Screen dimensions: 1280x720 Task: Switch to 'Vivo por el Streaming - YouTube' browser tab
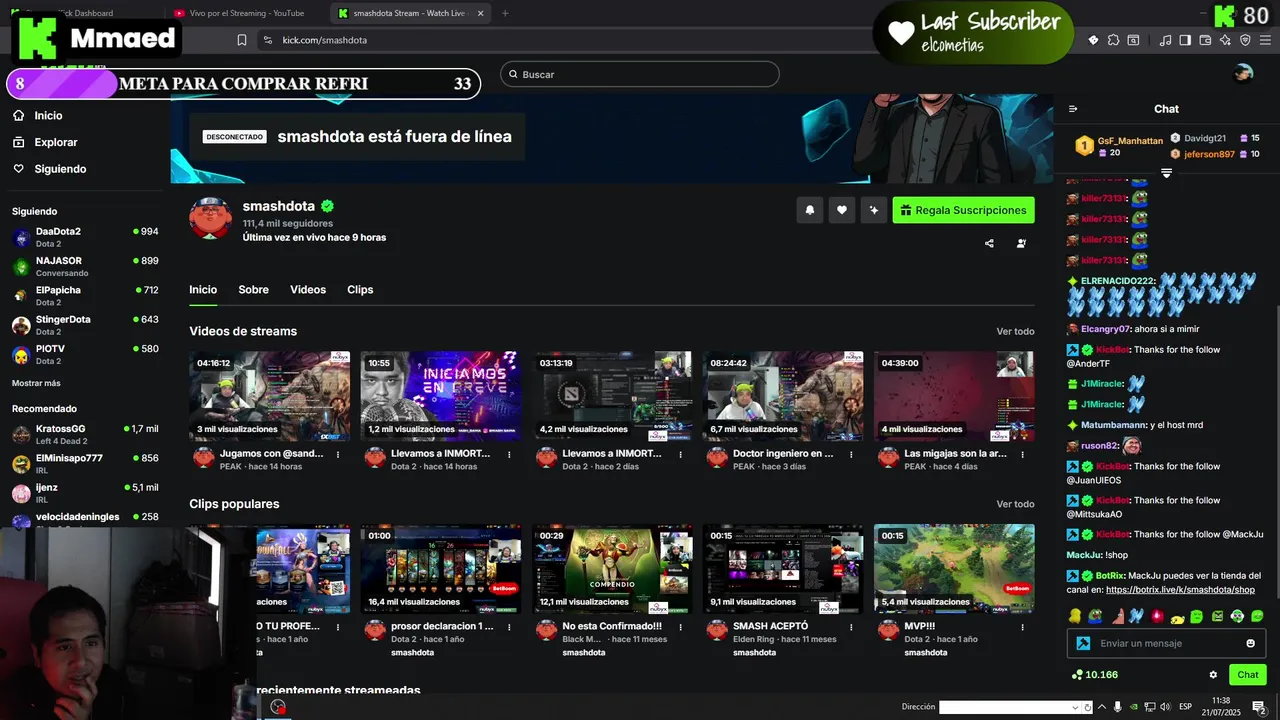(247, 13)
